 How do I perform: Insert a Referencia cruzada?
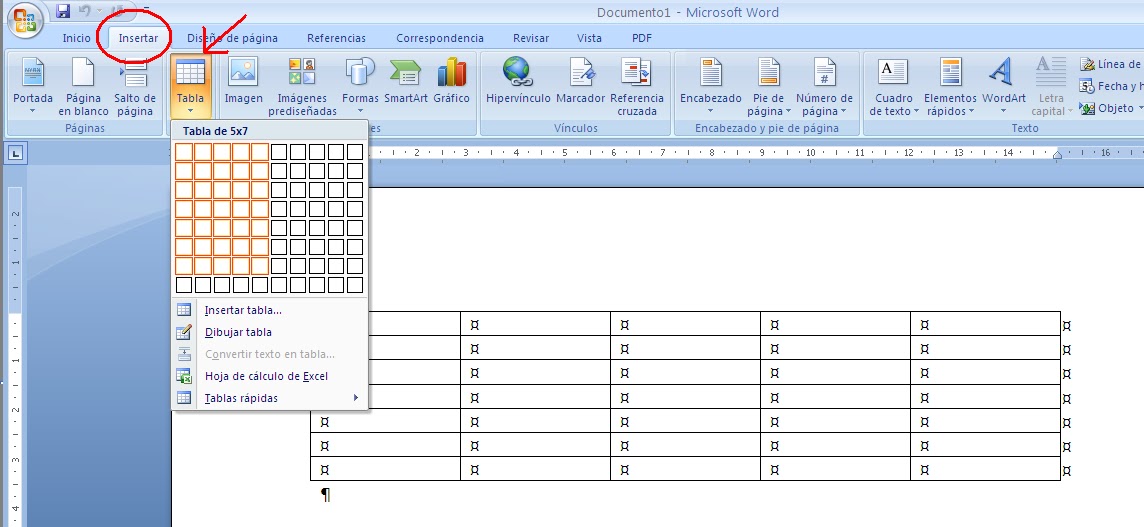click(x=637, y=86)
